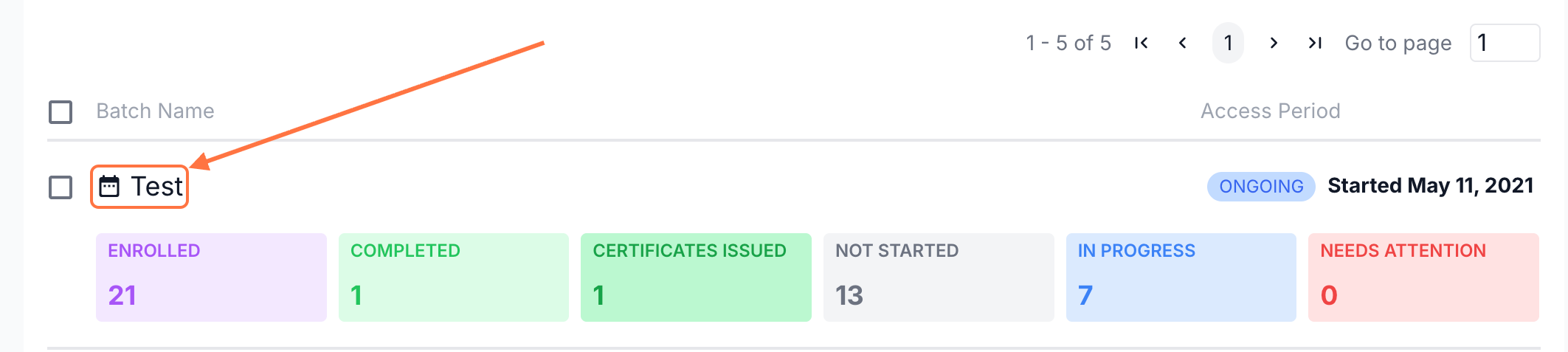Sort by Batch Name column header

(155, 111)
